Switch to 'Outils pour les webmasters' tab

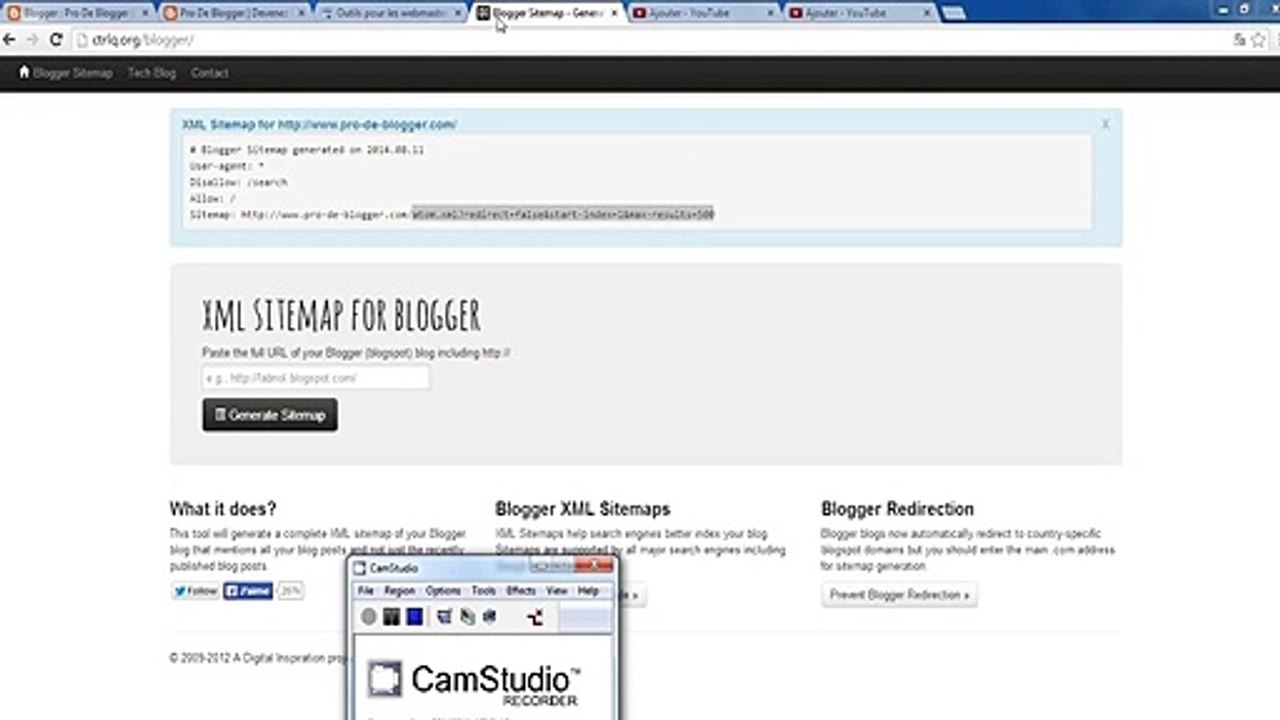click(393, 13)
